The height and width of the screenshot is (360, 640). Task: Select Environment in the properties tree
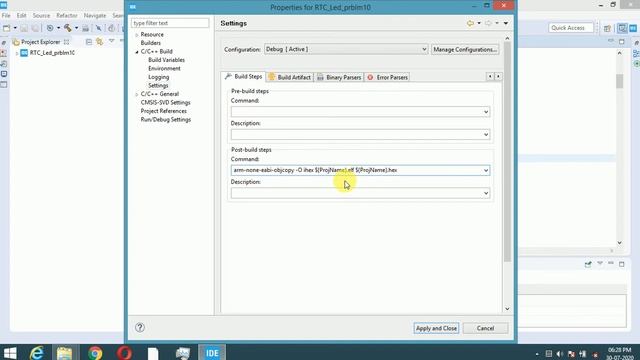click(164, 69)
